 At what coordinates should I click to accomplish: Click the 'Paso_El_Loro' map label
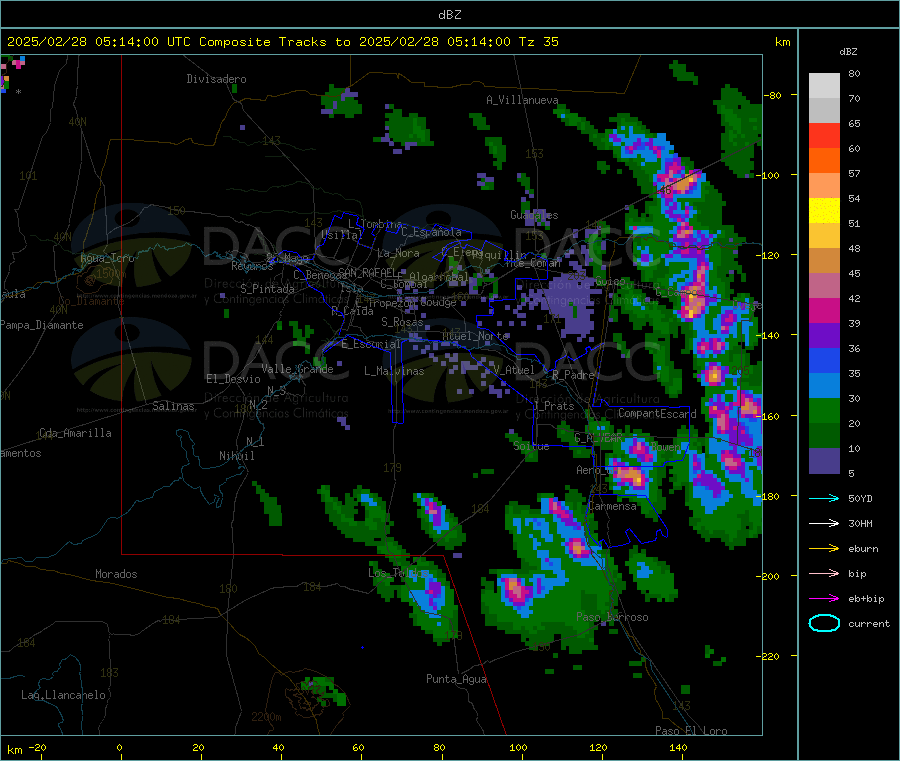[x=691, y=731]
